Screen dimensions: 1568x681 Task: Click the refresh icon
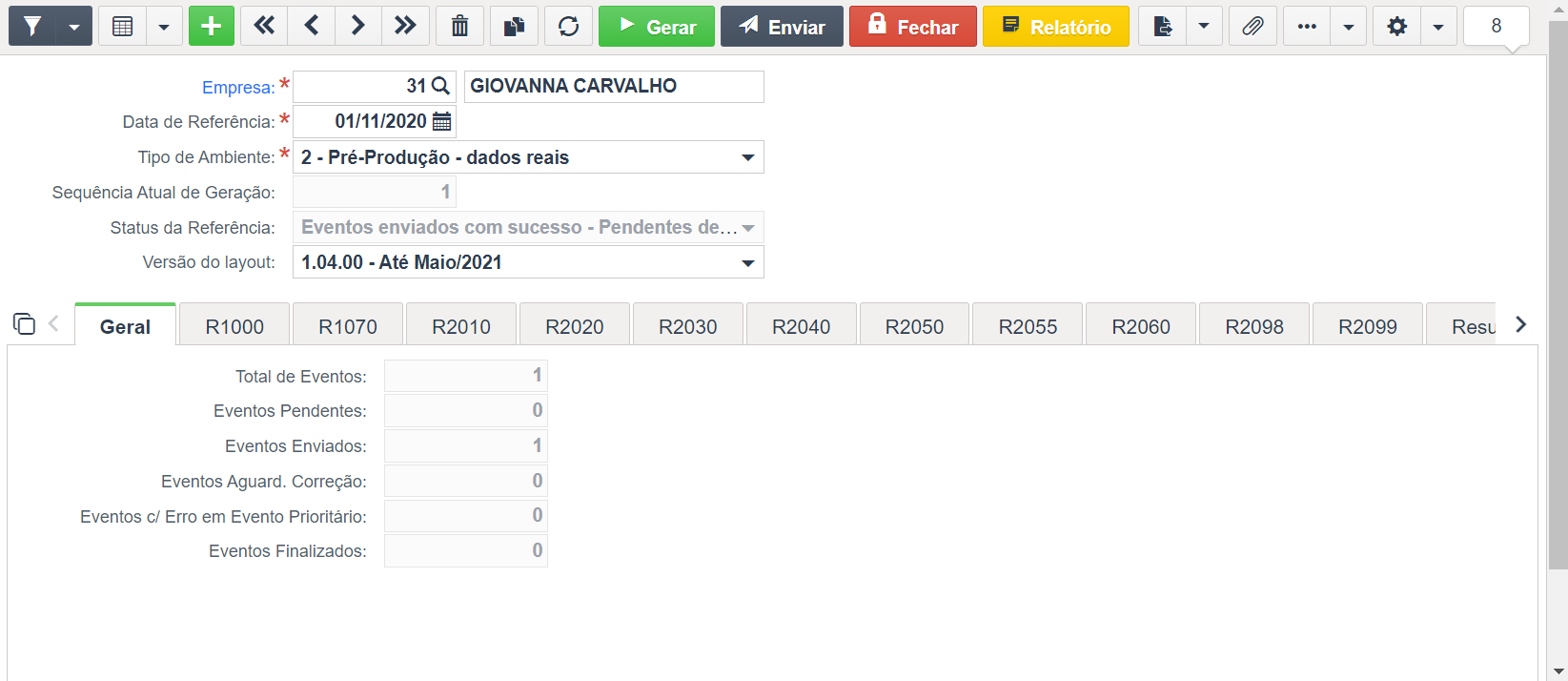click(569, 26)
